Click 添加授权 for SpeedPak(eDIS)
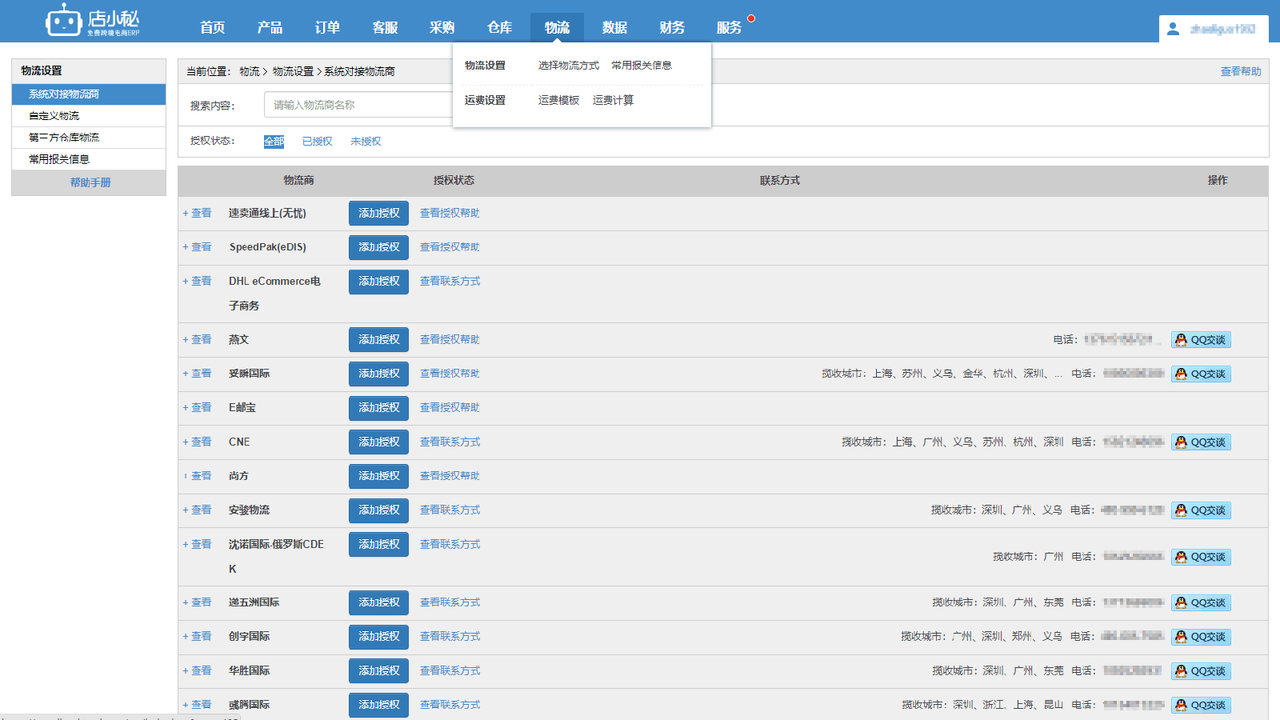This screenshot has width=1280, height=720. (378, 247)
